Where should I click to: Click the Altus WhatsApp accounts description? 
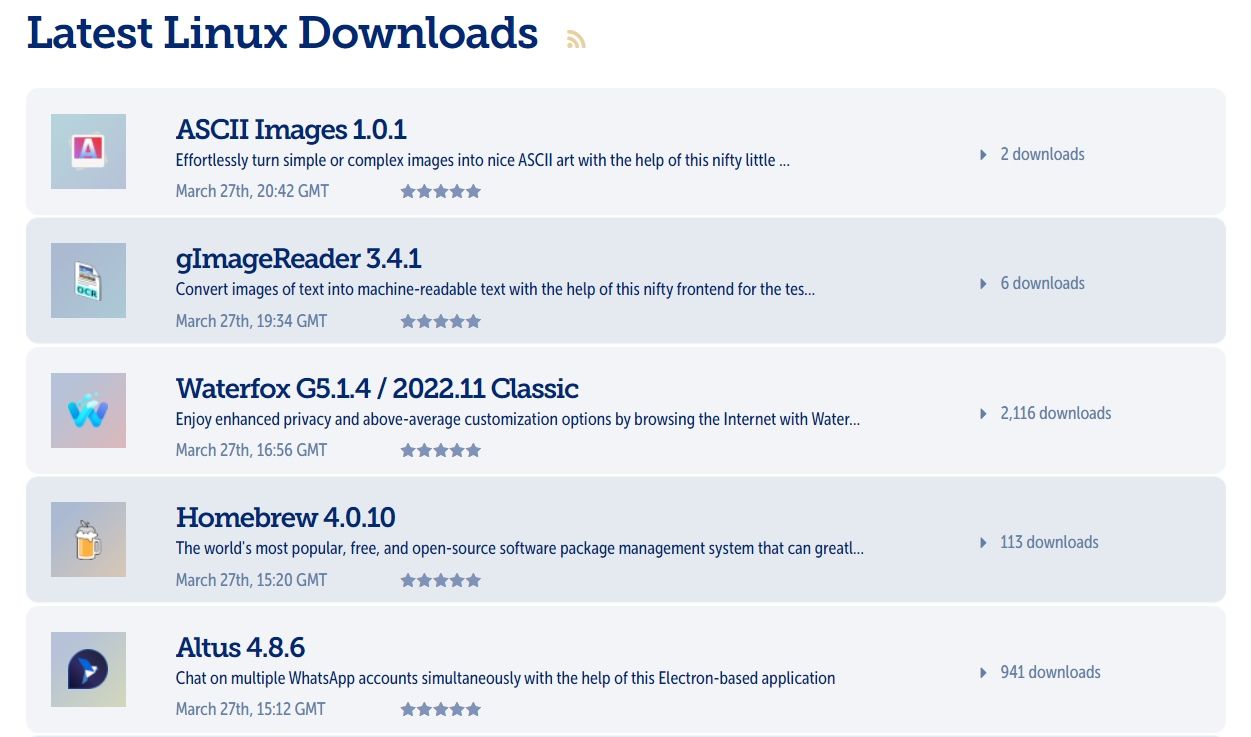(x=505, y=678)
